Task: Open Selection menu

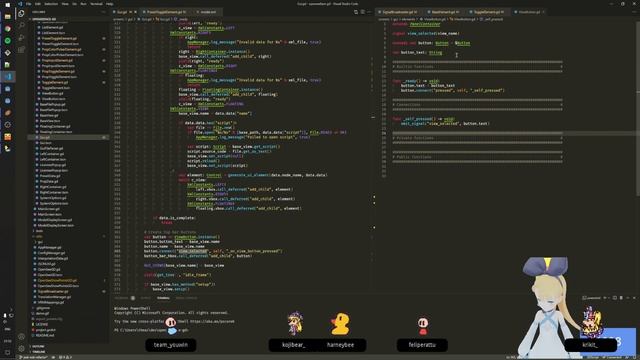Action: tap(51, 4)
